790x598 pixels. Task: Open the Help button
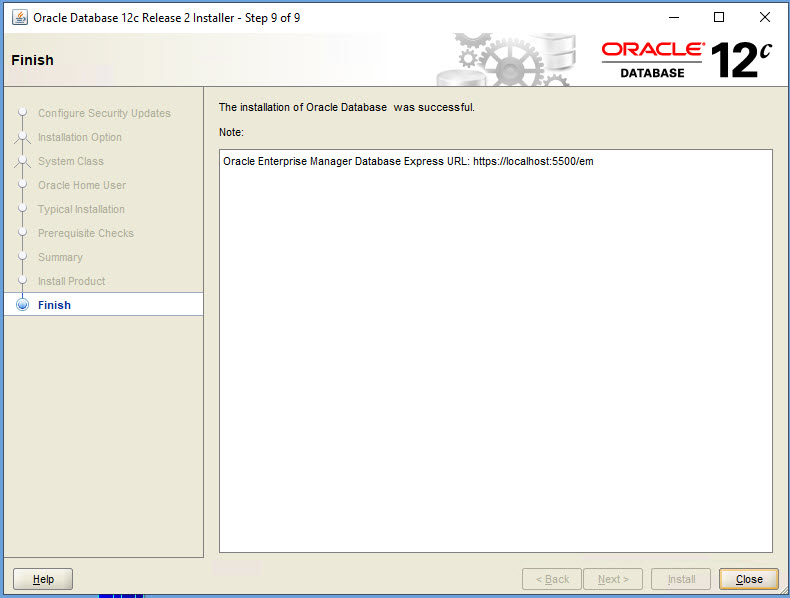click(x=43, y=579)
